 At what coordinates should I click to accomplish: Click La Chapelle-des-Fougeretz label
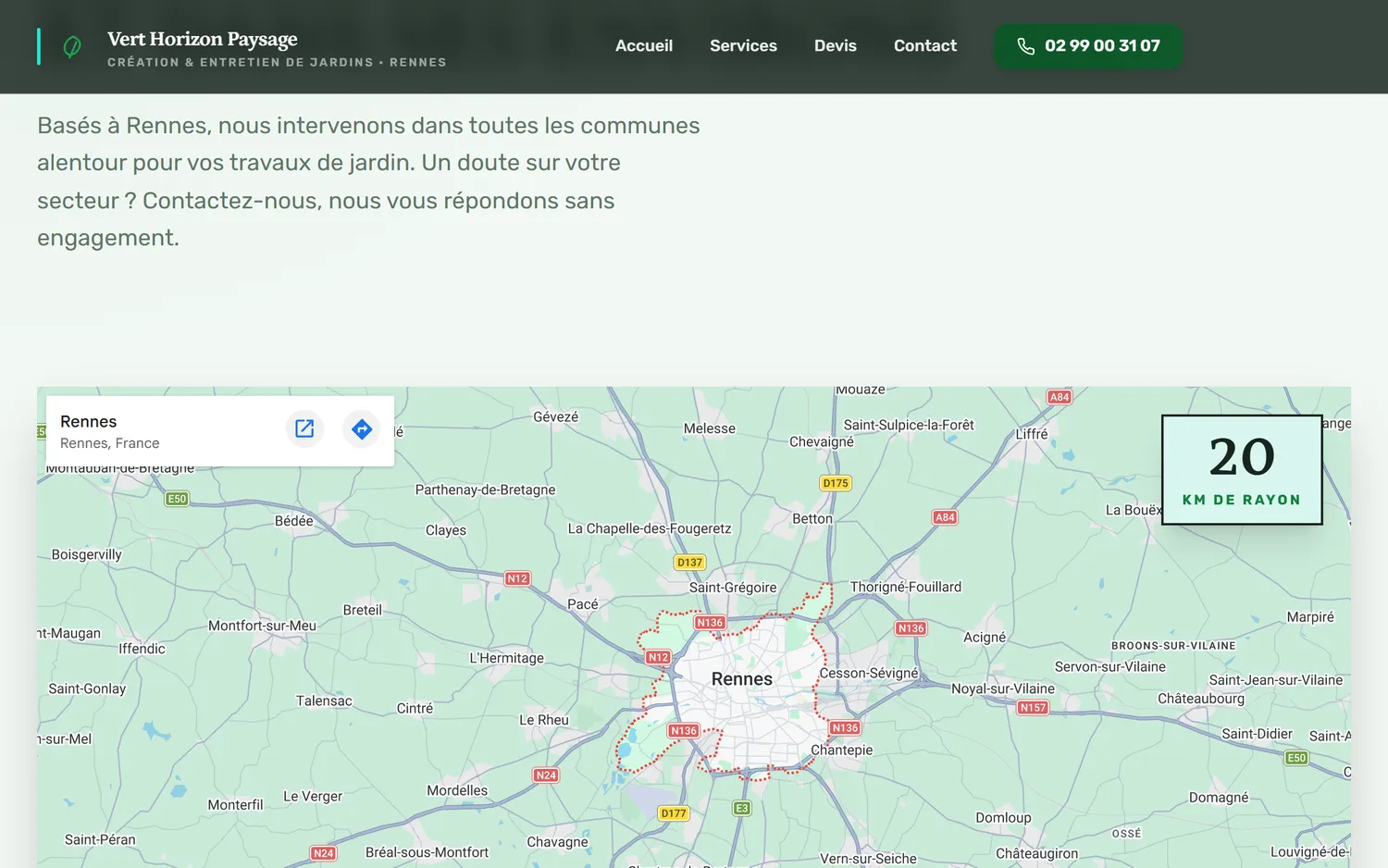click(650, 528)
